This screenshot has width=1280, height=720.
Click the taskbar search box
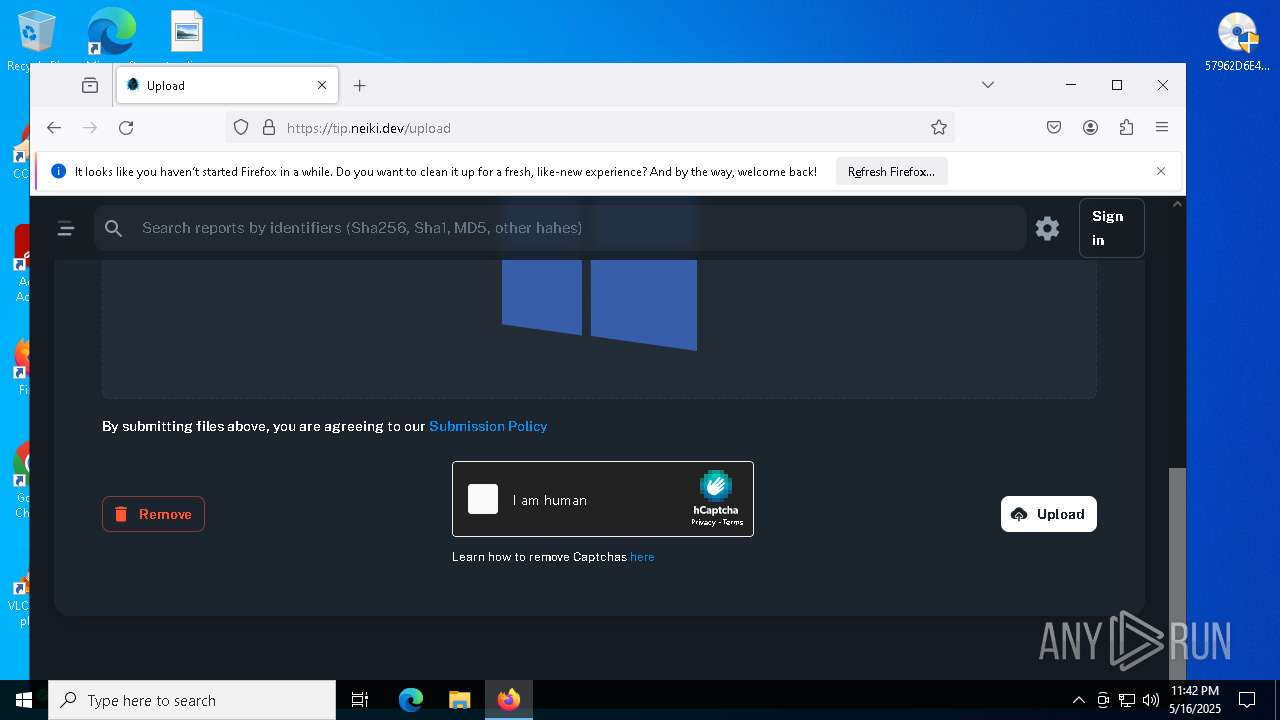click(x=192, y=700)
